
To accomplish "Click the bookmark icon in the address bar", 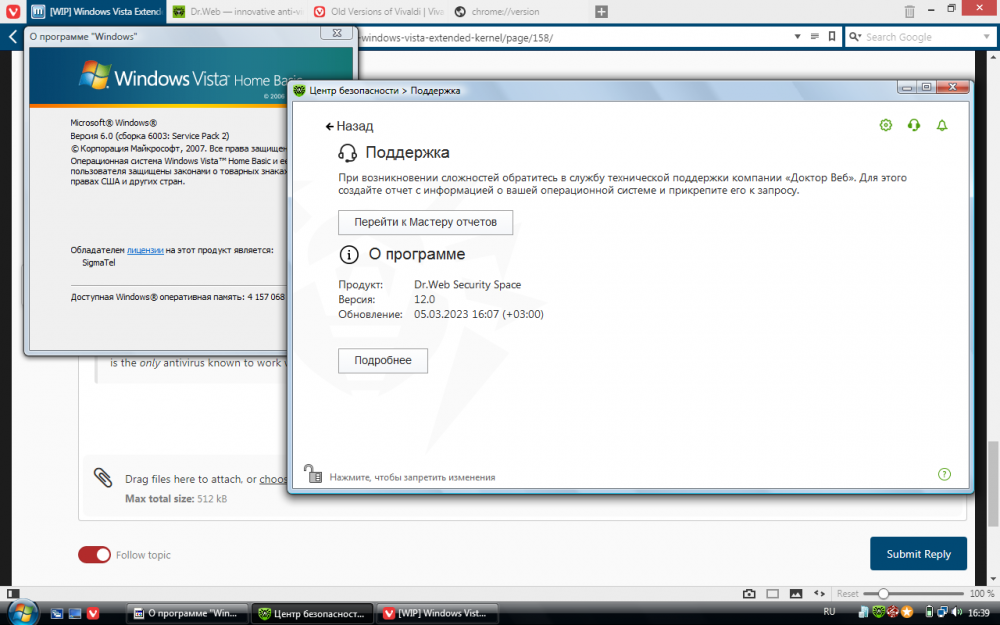I will [831, 37].
